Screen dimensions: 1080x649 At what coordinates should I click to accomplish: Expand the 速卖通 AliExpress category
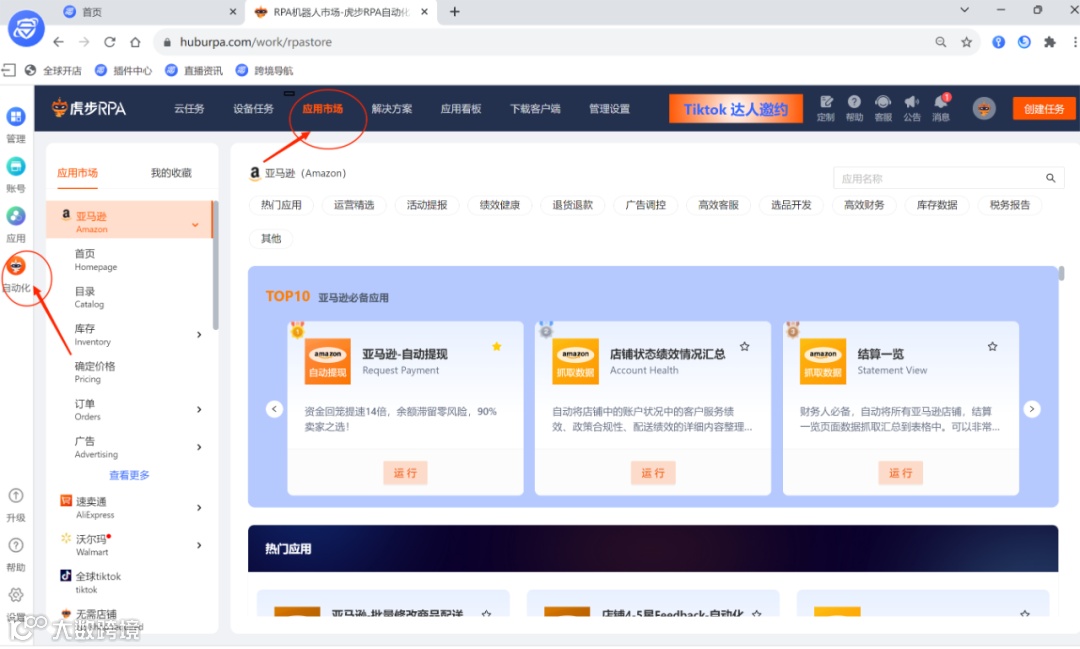tap(199, 508)
